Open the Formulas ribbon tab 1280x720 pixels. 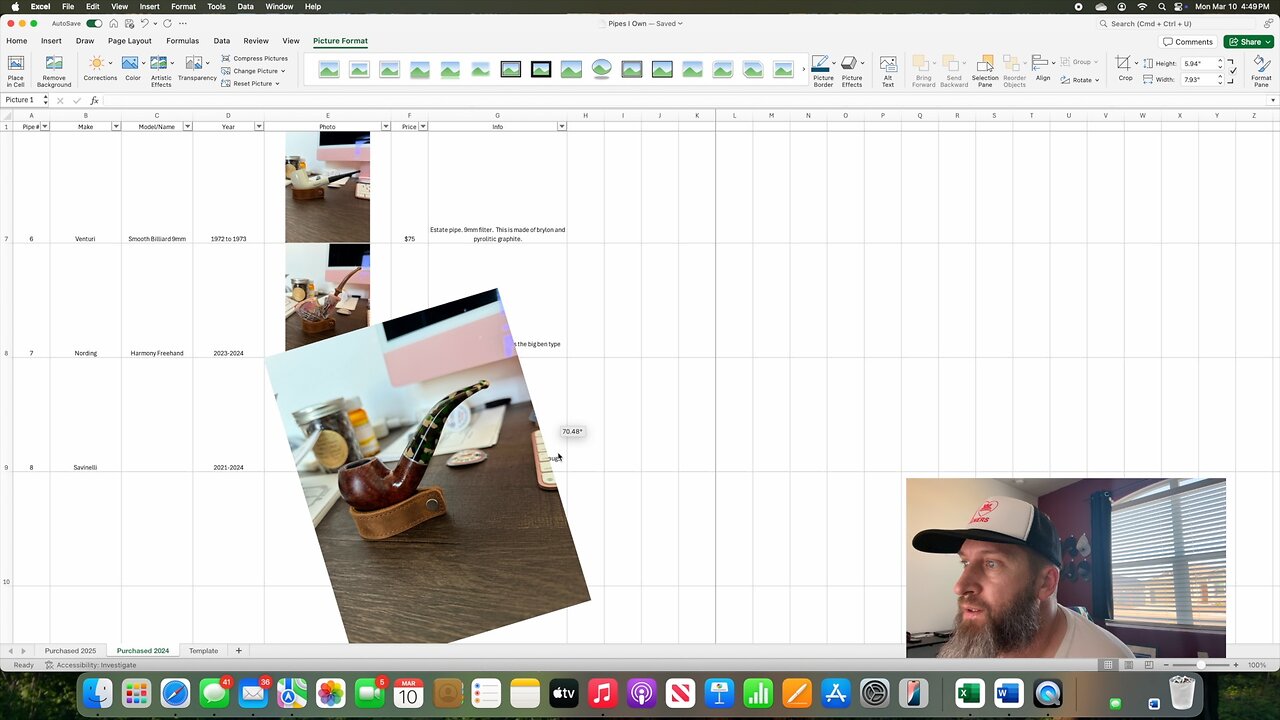182,41
